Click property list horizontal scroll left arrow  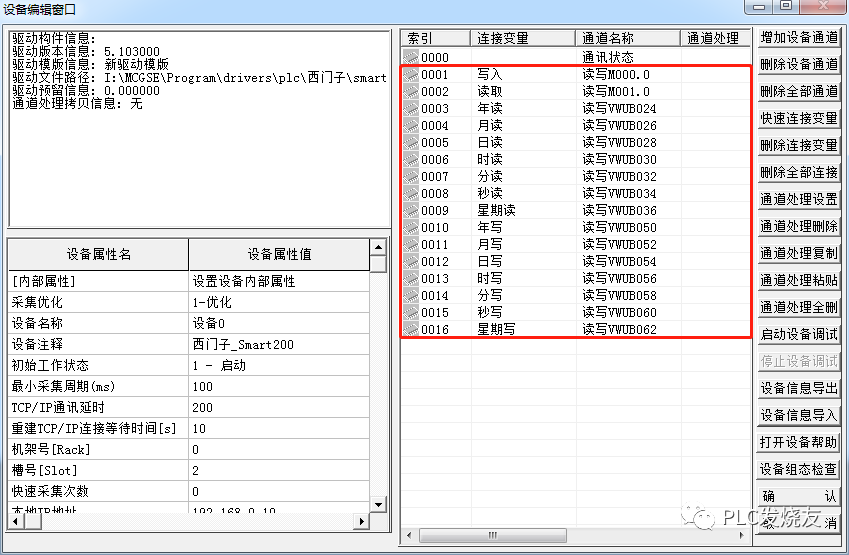[15, 521]
